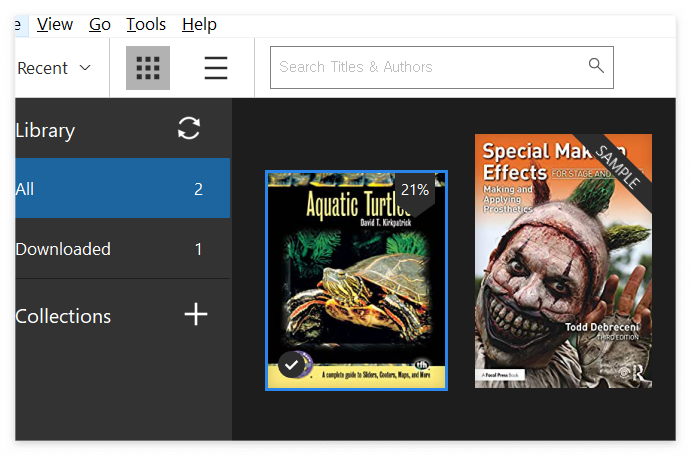This screenshot has width=691, height=456.
Task: Open the View menu
Action: 55,25
